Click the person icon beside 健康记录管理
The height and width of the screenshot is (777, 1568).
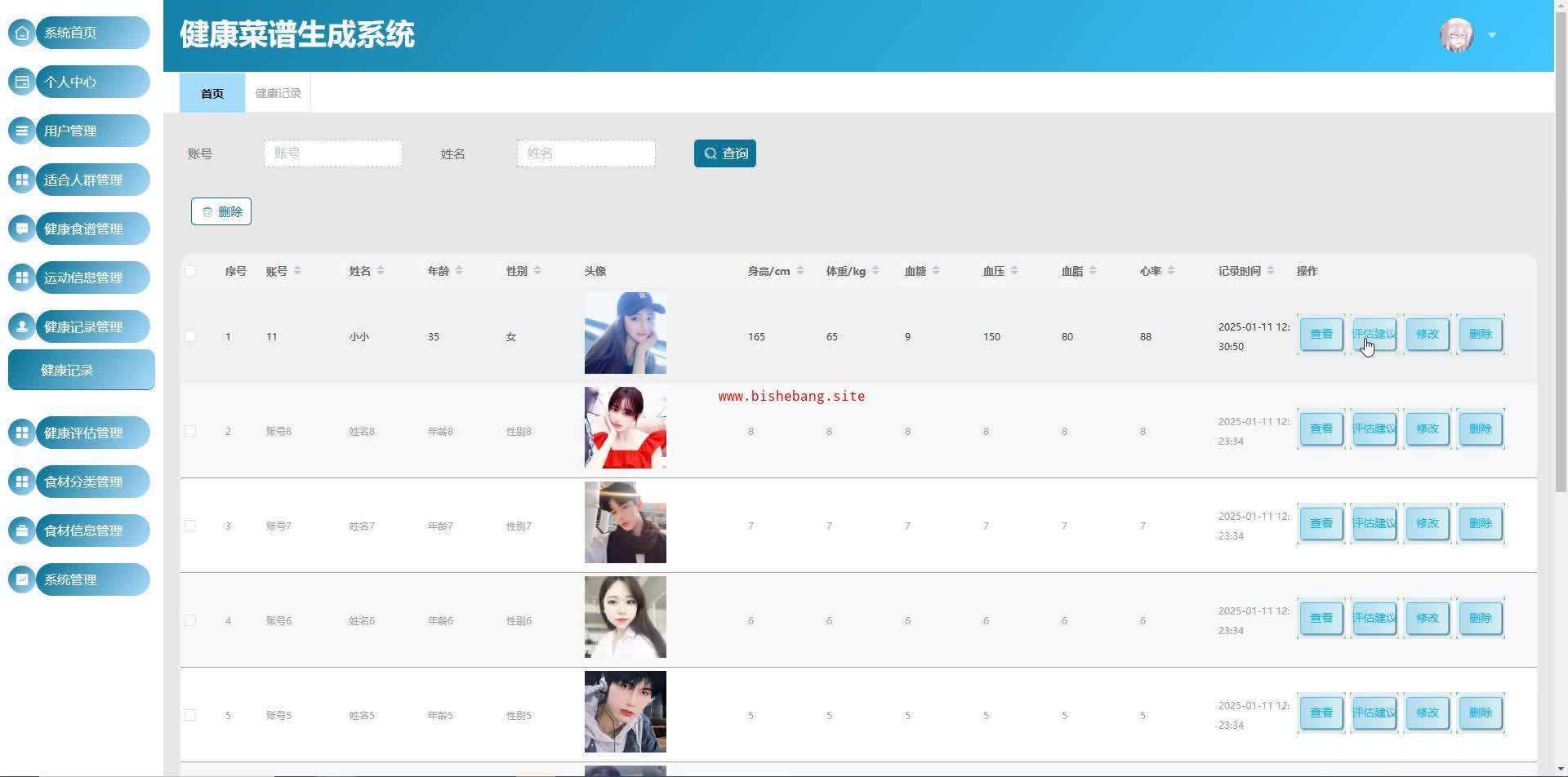coord(22,326)
